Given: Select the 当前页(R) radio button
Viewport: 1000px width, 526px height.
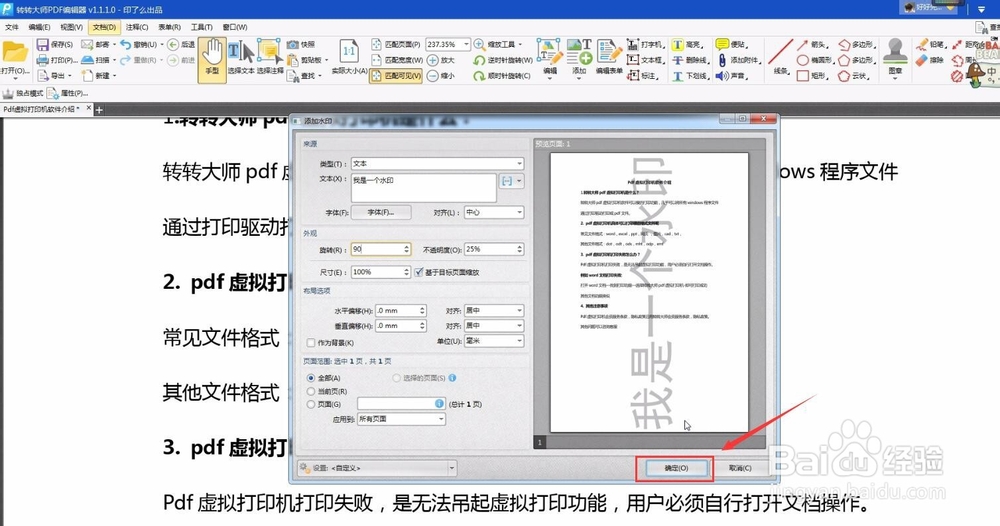Looking at the screenshot, I should 311,391.
